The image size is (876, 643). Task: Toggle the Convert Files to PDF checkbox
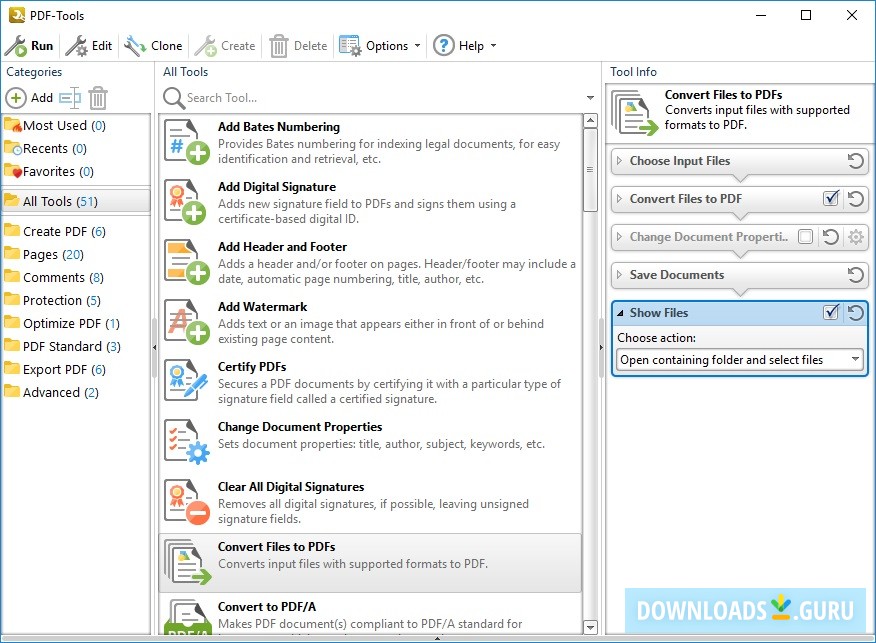click(831, 198)
